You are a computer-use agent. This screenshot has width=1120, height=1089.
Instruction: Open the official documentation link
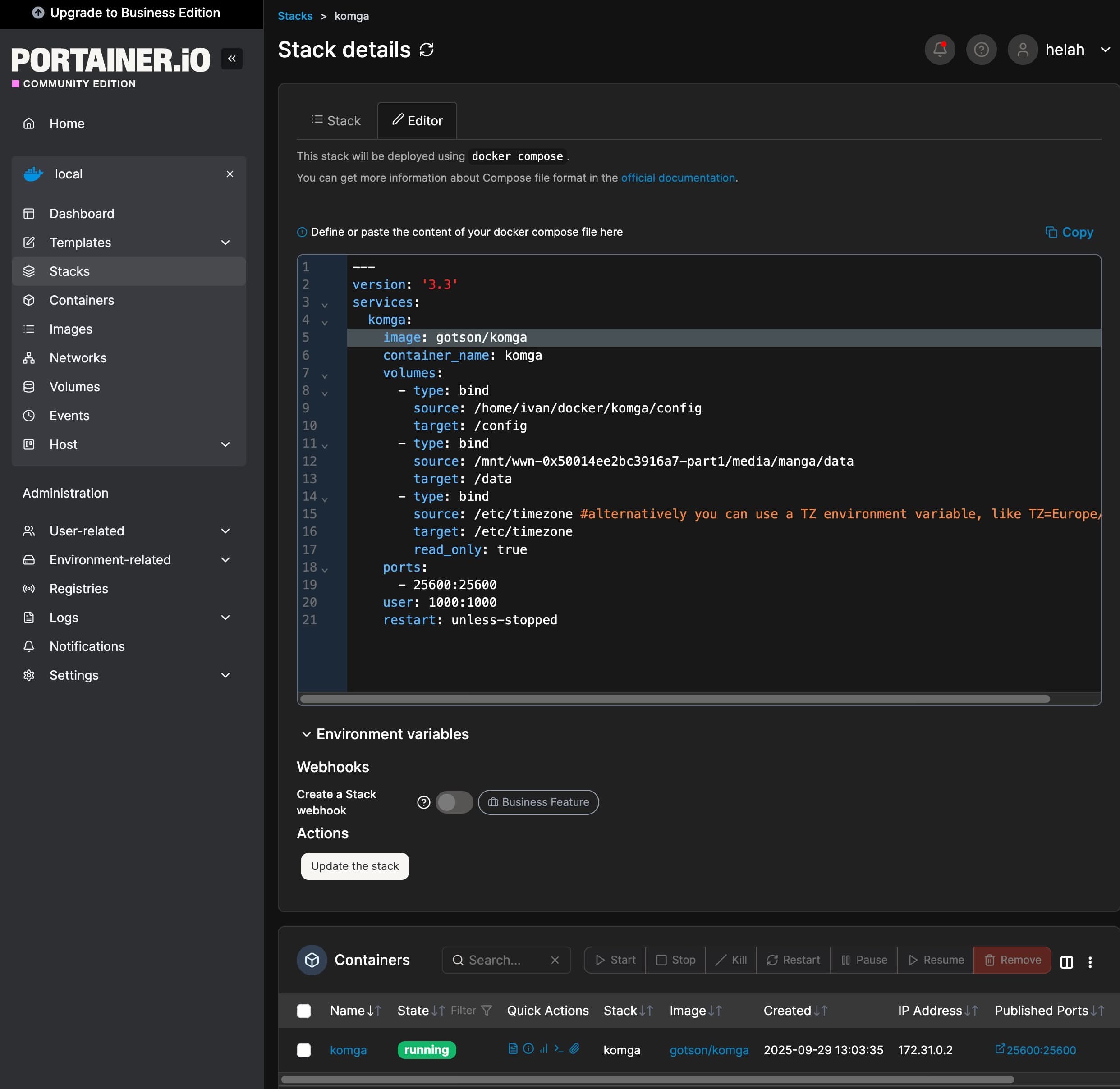(677, 178)
